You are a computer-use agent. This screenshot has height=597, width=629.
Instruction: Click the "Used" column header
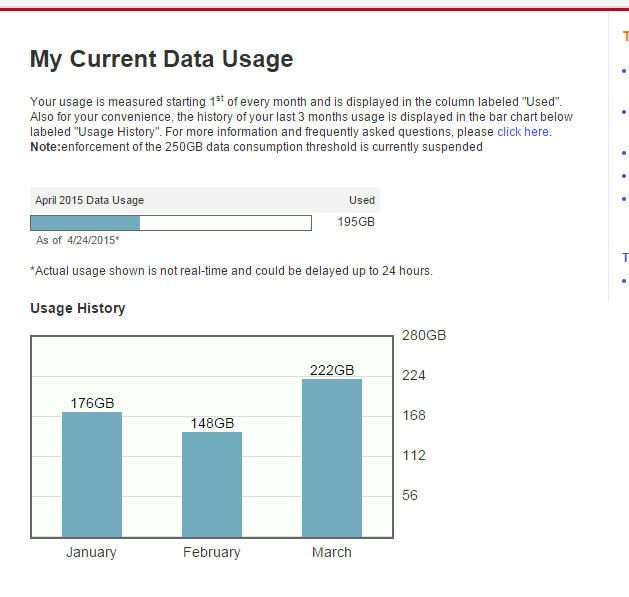point(361,200)
